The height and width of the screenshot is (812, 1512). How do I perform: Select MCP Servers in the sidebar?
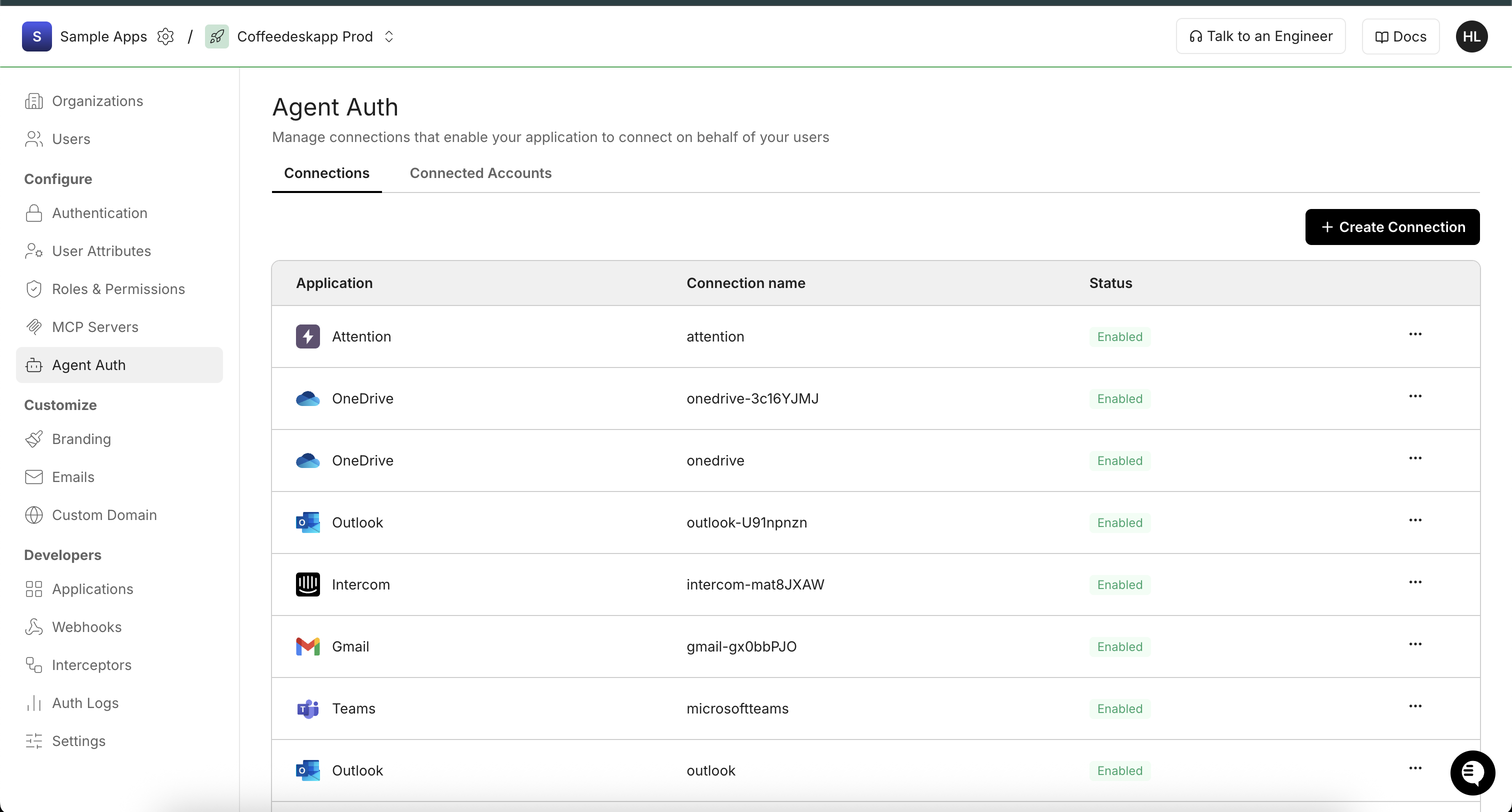(x=94, y=327)
